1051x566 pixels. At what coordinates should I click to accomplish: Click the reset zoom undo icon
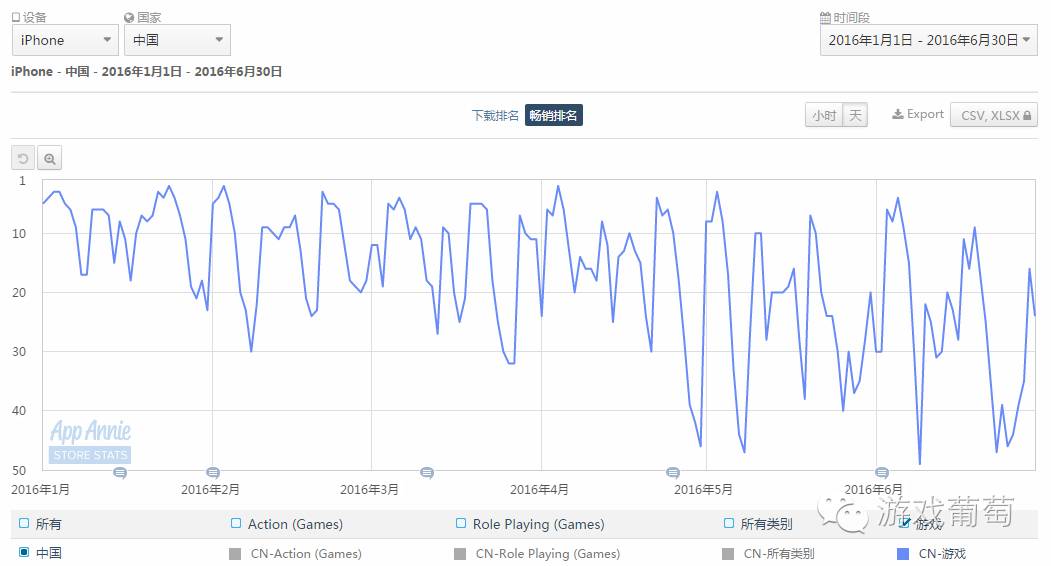[x=23, y=158]
